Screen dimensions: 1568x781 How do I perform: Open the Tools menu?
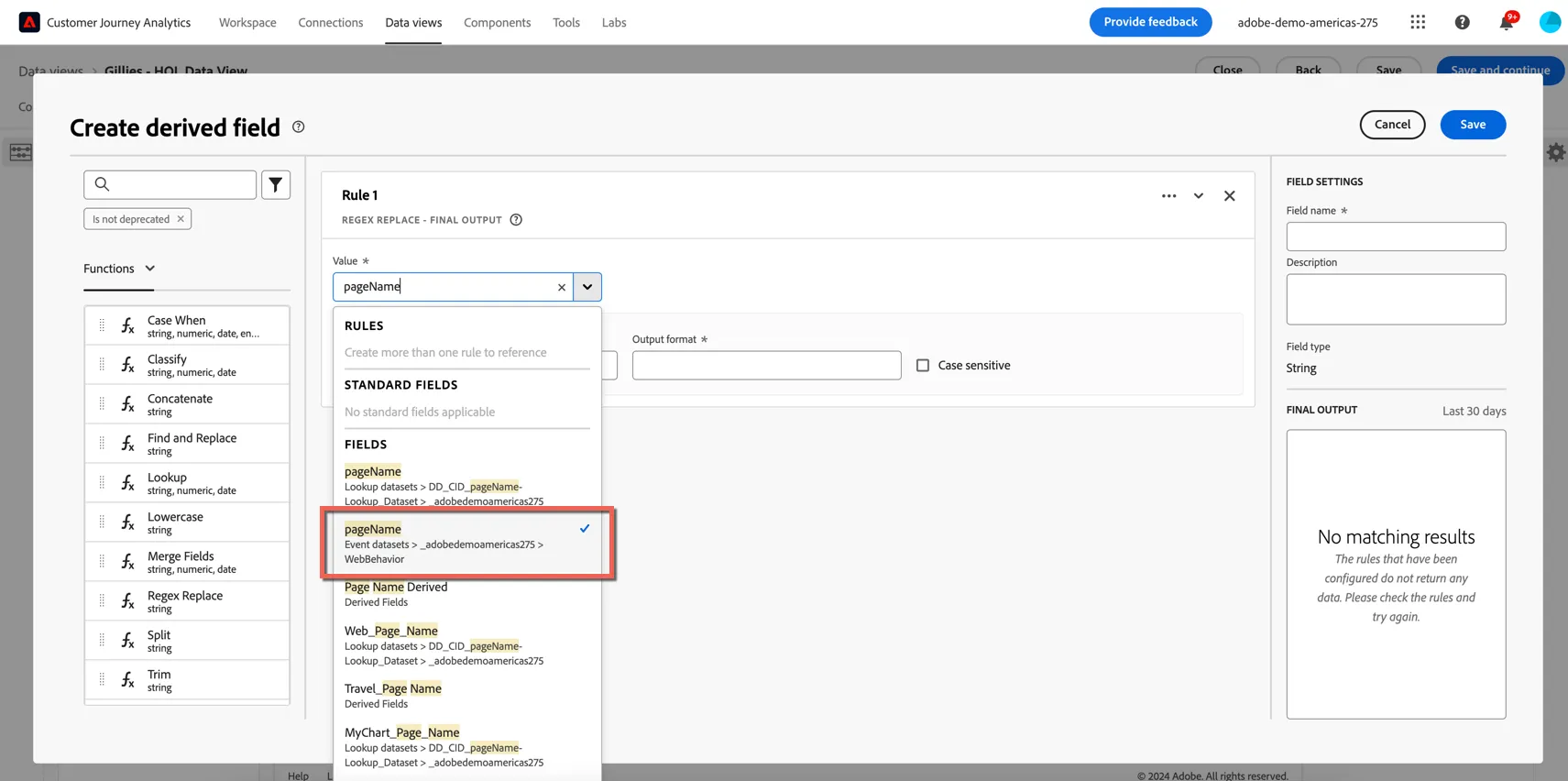566,22
